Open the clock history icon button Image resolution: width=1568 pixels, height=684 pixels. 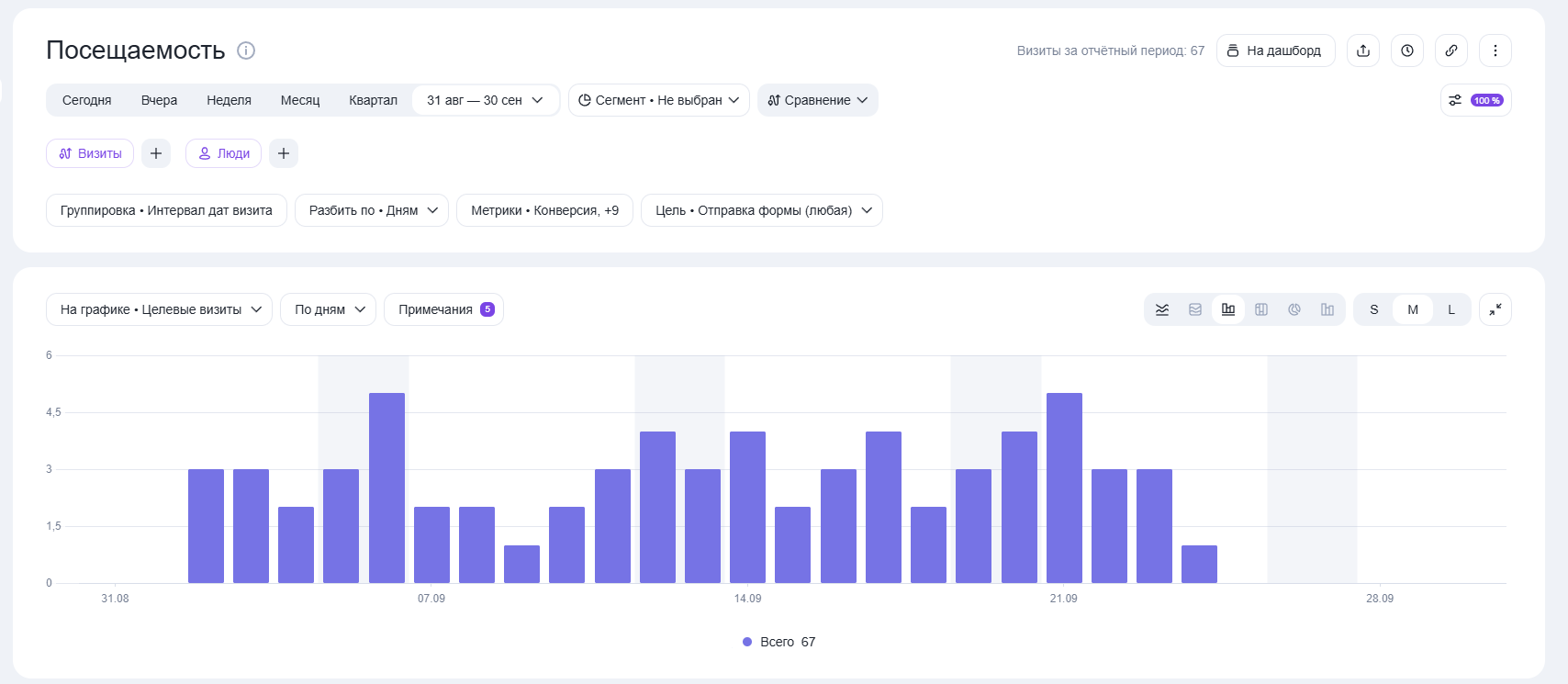1407,50
